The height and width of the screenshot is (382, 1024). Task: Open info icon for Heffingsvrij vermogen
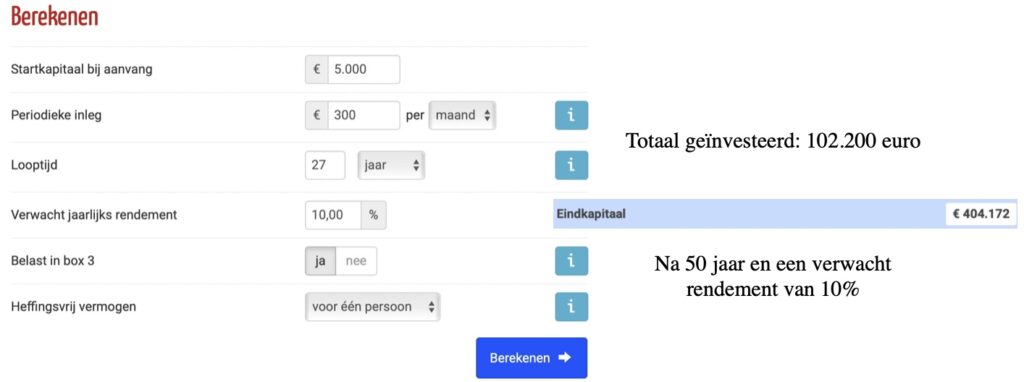571,306
